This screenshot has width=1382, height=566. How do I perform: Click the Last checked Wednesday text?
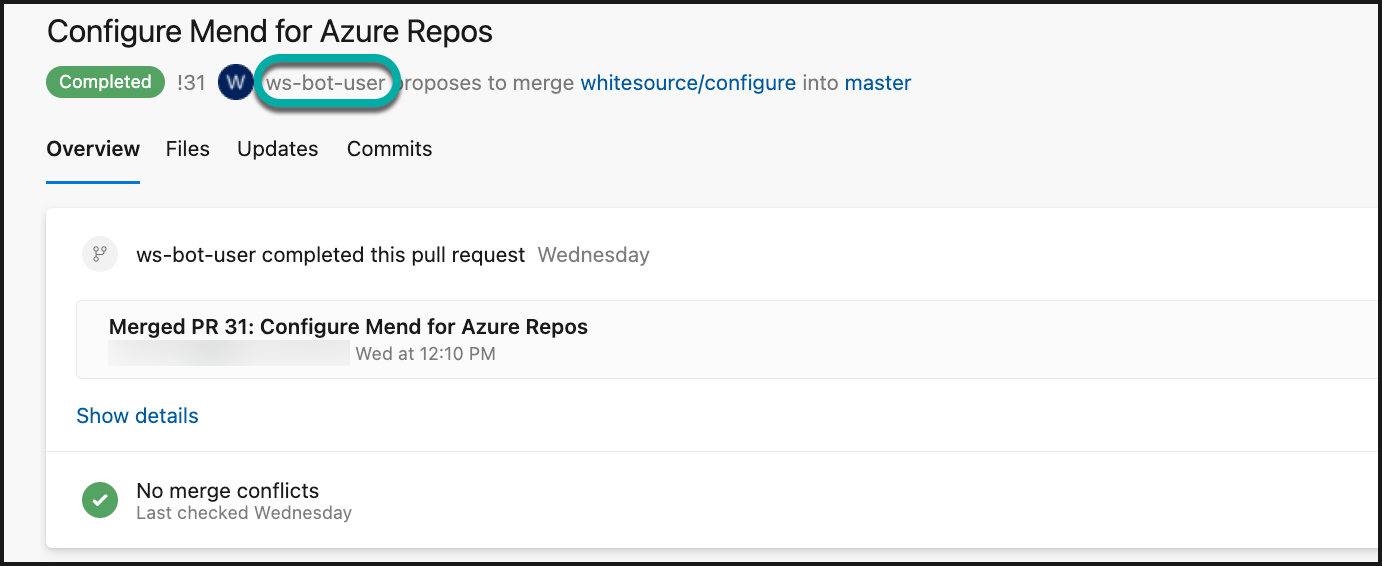click(243, 513)
